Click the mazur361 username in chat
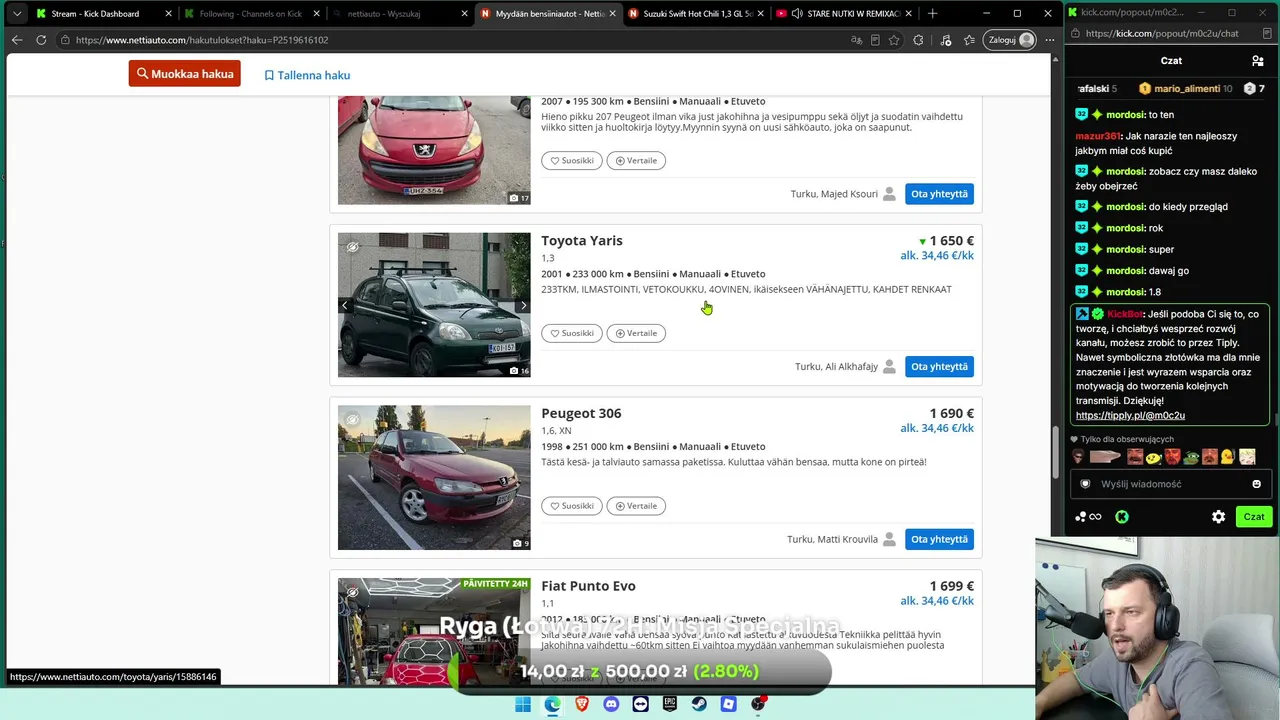Image resolution: width=1280 pixels, height=720 pixels. click(x=1099, y=136)
